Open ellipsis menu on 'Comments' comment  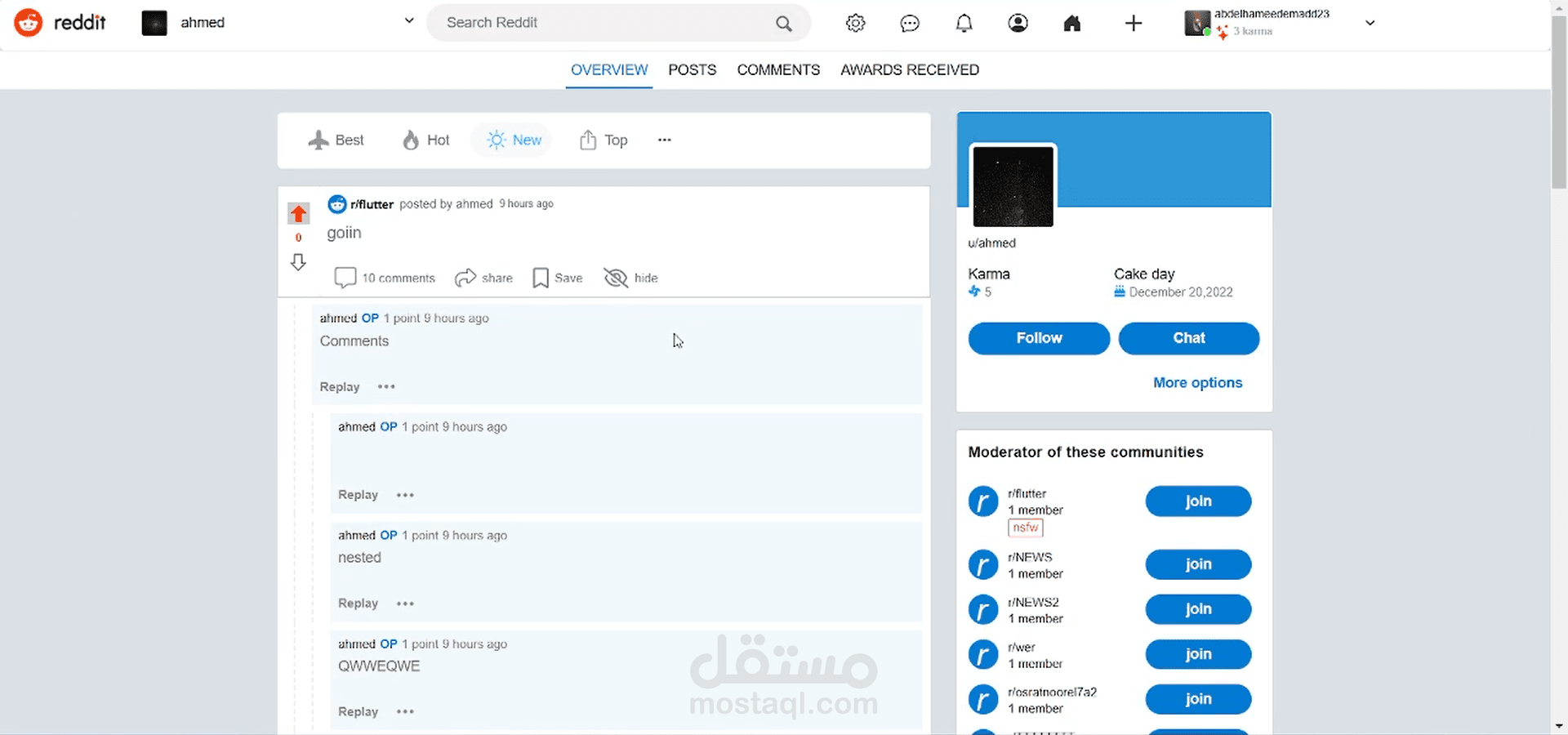point(386,386)
